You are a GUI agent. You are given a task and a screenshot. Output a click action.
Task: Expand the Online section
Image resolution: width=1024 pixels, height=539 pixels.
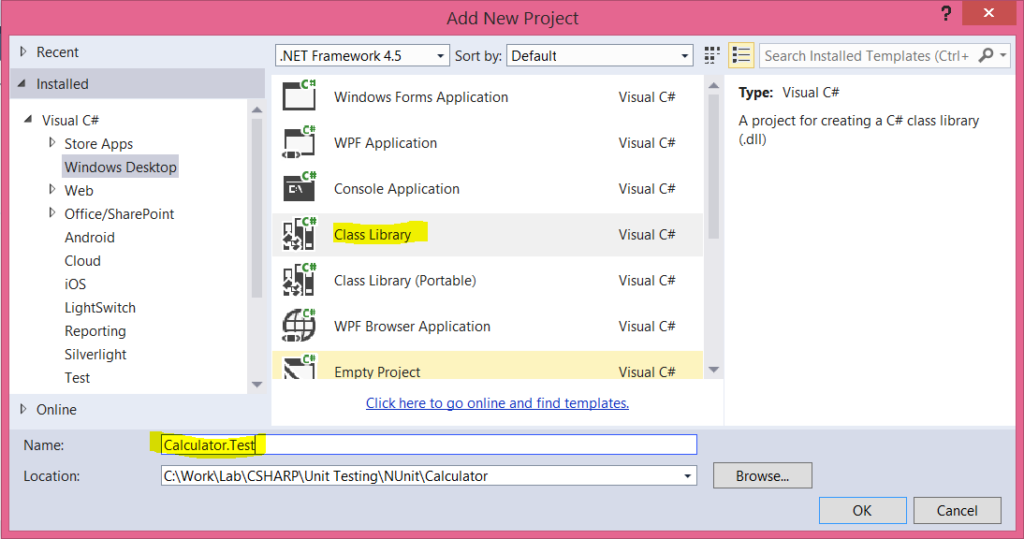[23, 409]
